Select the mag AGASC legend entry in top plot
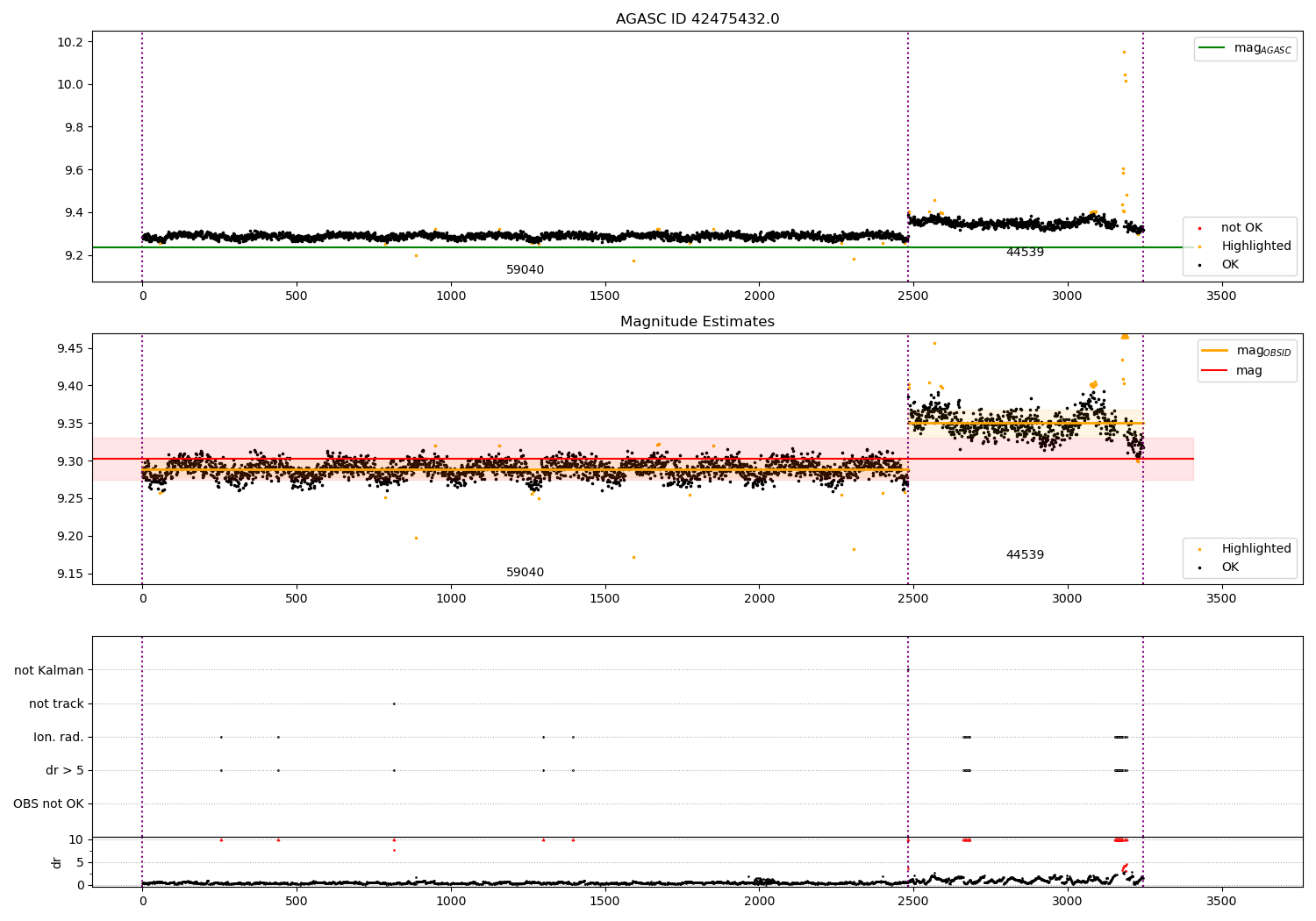Screen dimensions: 1316x921 (x=1245, y=48)
